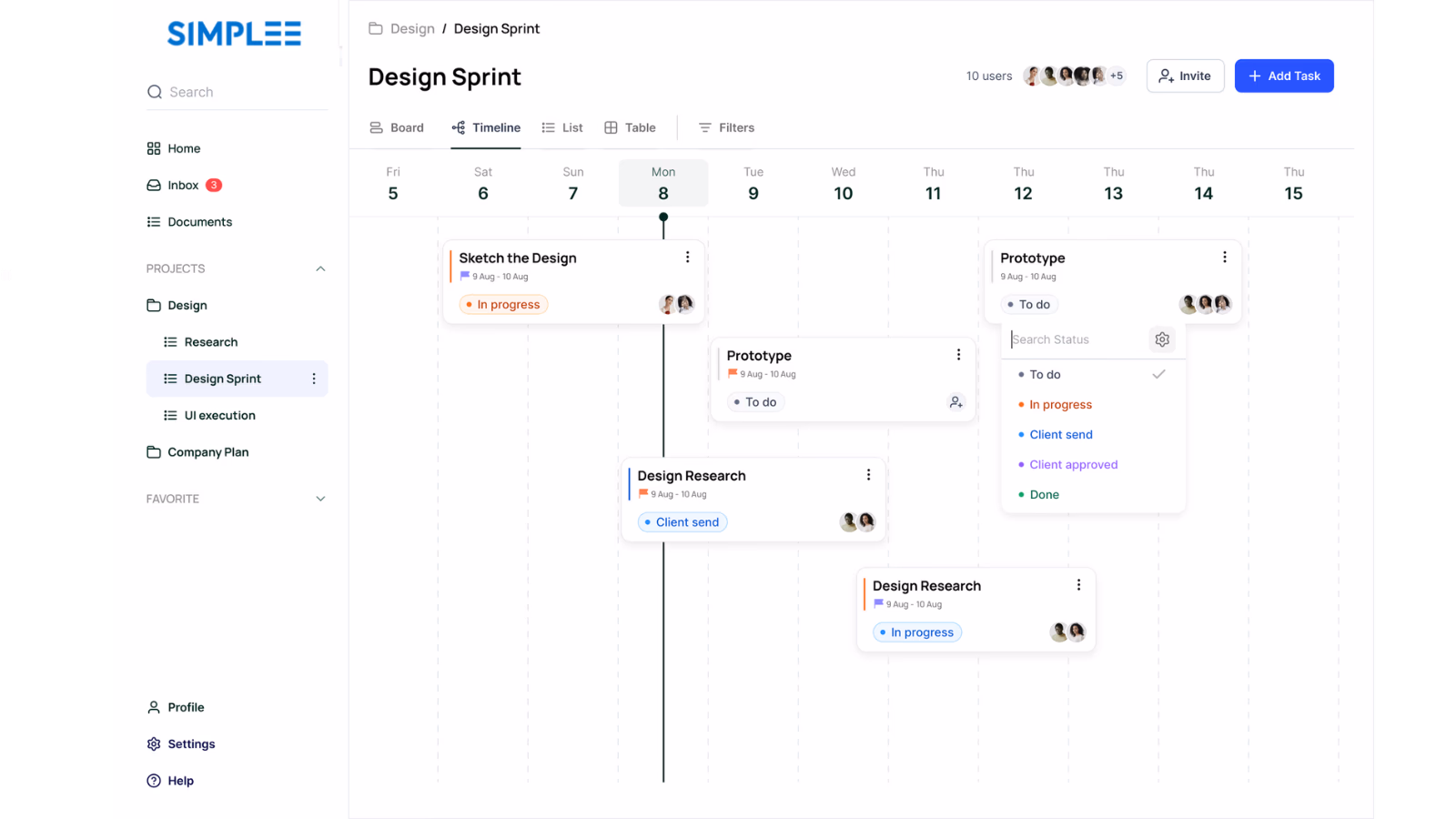Choose Client approved status
This screenshot has width=1456, height=819.
click(x=1073, y=465)
